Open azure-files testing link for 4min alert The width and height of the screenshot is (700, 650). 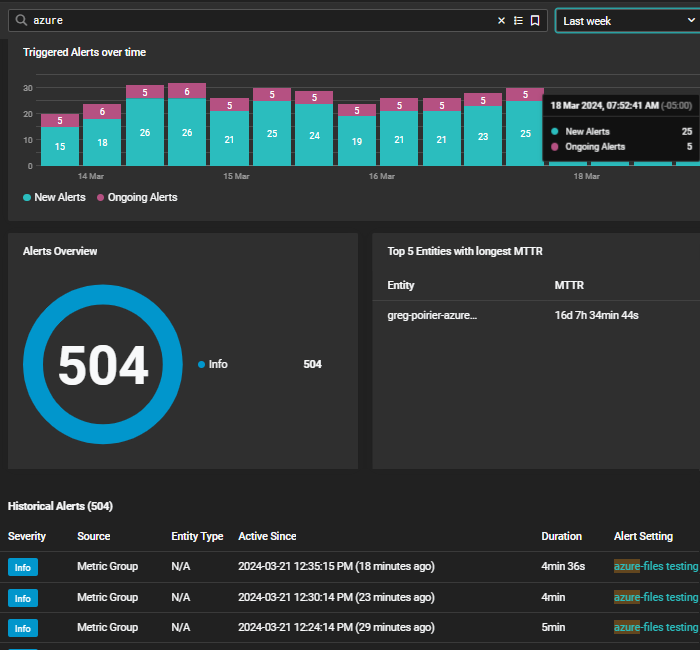[x=656, y=597]
